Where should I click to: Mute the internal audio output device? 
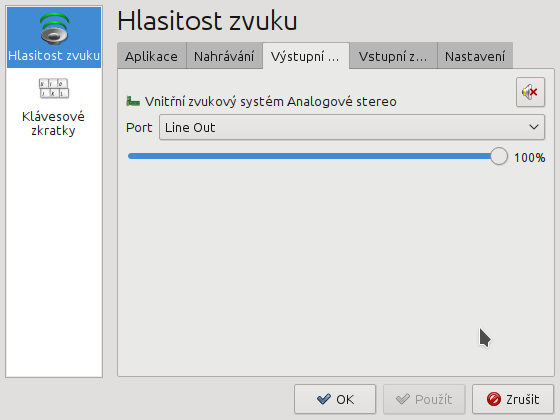(x=530, y=92)
